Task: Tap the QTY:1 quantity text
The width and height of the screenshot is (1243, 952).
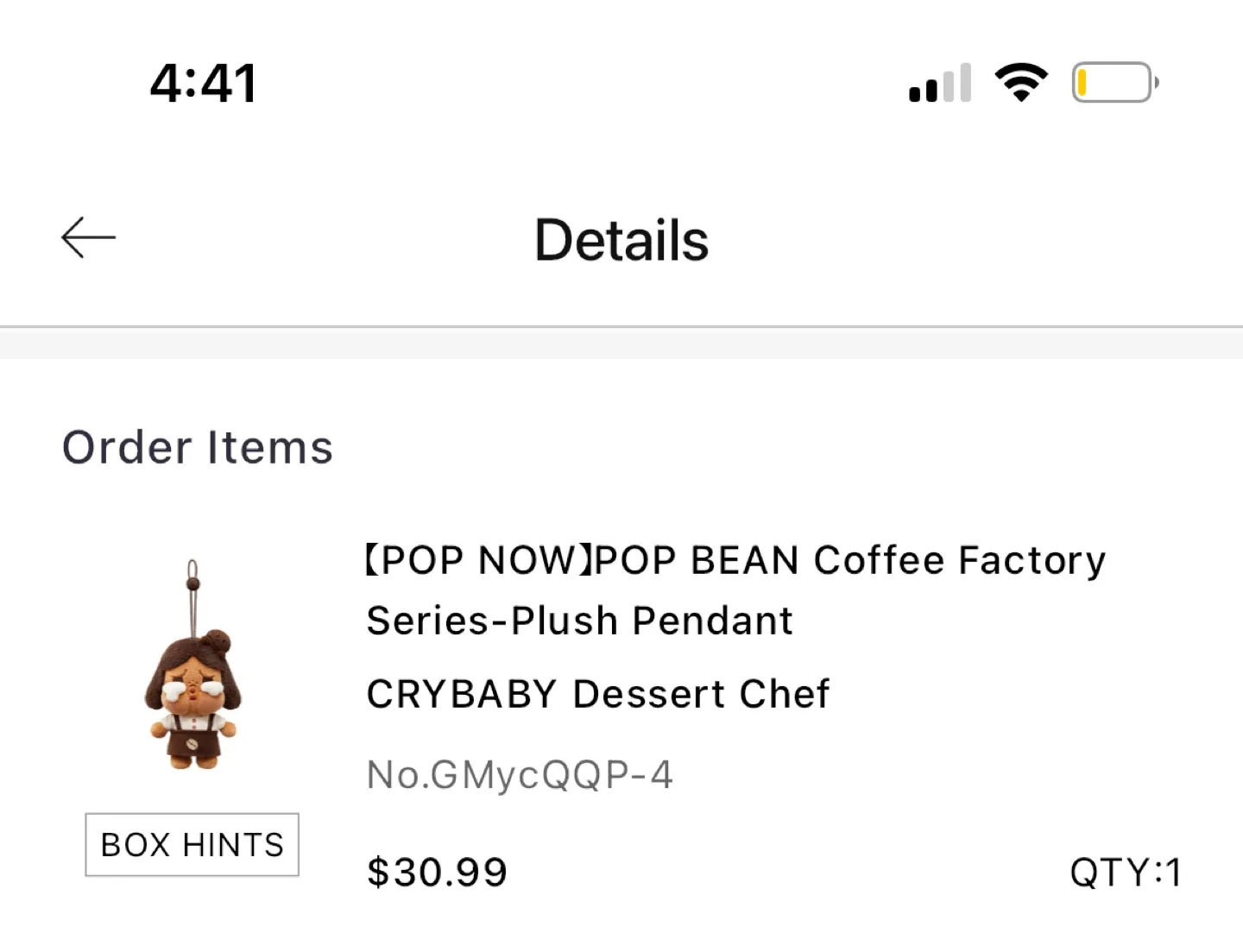Action: (1125, 873)
